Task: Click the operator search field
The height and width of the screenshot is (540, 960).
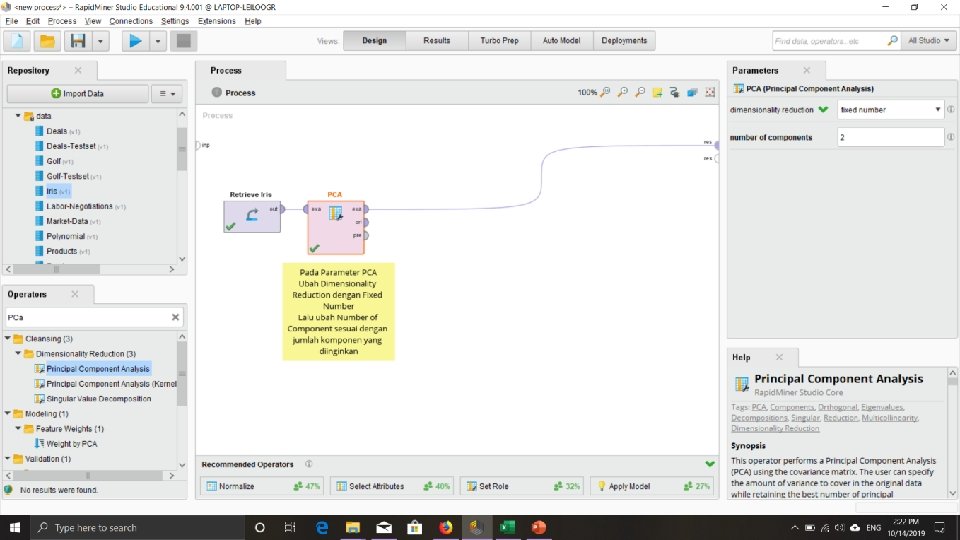Action: (x=87, y=317)
